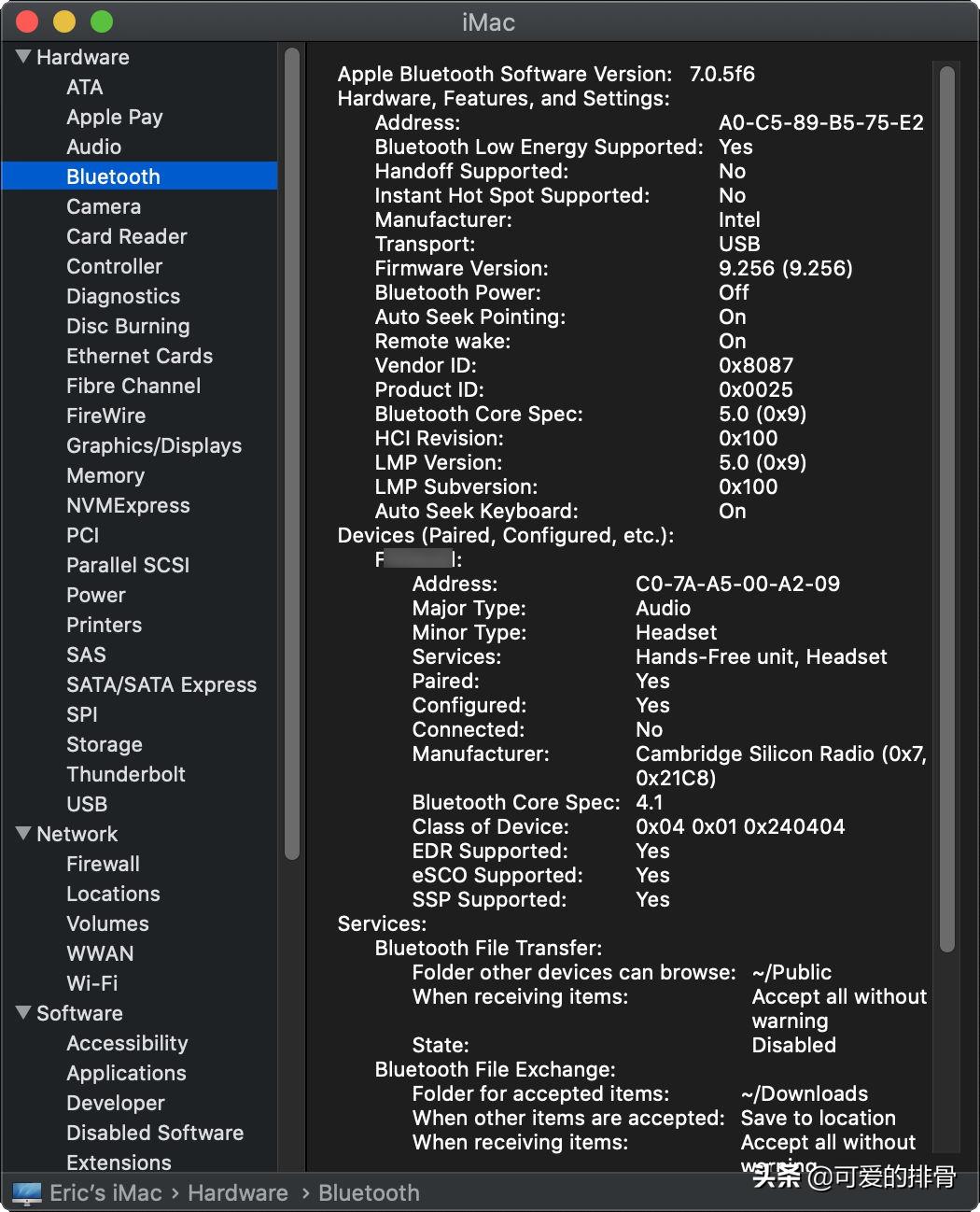This screenshot has width=980, height=1212.
Task: Click Hardware in the bottom path bar
Action: pos(237,1193)
